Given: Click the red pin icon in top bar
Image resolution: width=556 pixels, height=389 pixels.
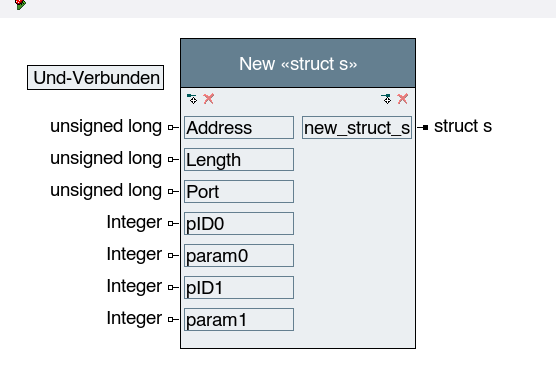Looking at the screenshot, I should click(20, 4).
